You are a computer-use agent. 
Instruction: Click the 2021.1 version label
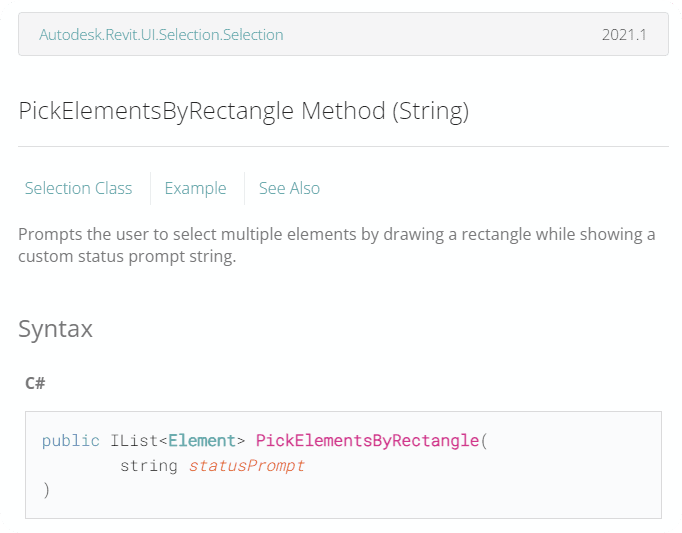[x=624, y=35]
